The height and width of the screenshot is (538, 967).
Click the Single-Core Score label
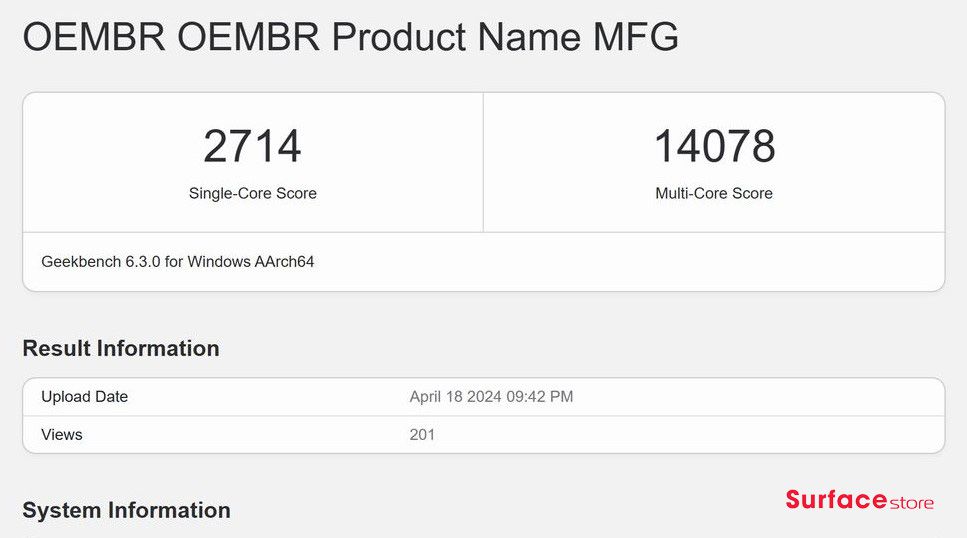pyautogui.click(x=252, y=193)
